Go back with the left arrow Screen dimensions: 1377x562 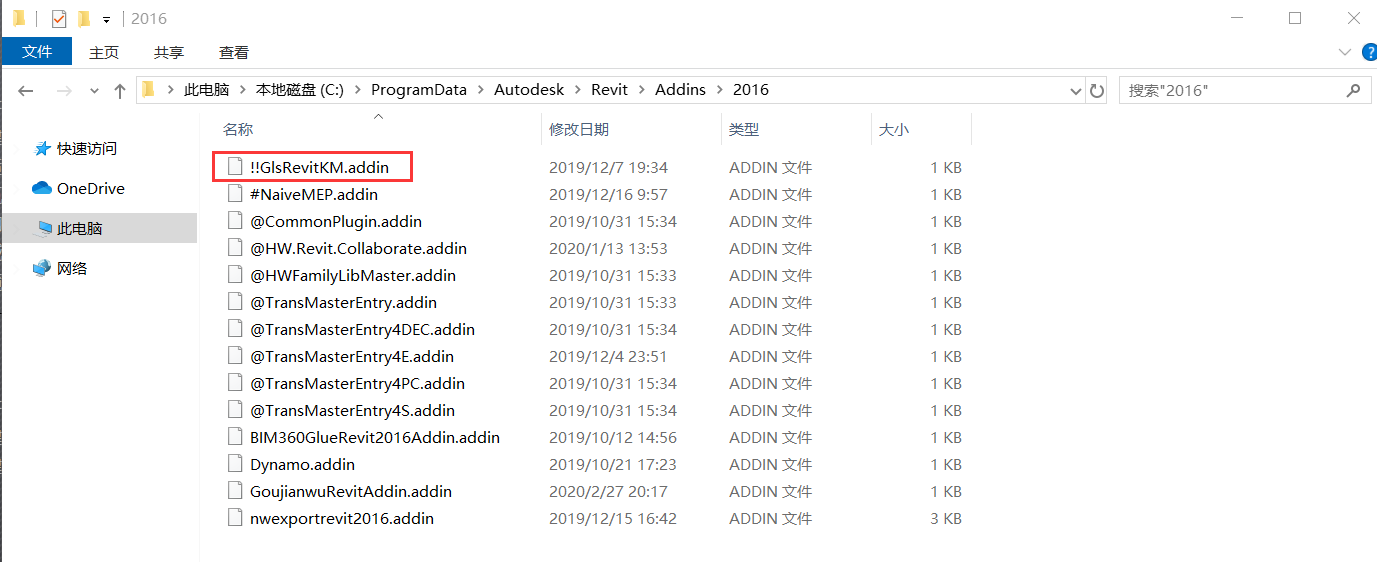(x=26, y=90)
